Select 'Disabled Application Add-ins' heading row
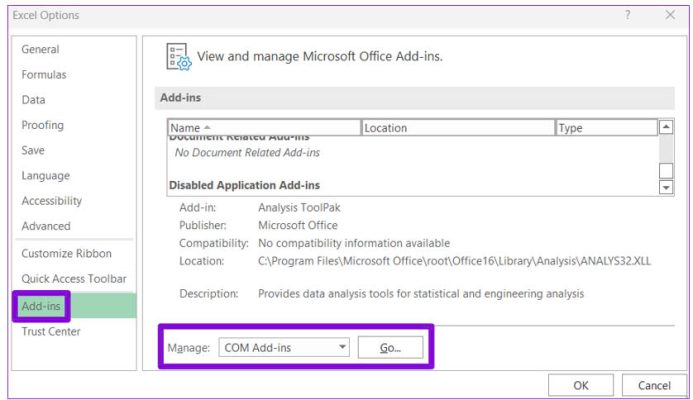The image size is (693, 400). point(244,185)
